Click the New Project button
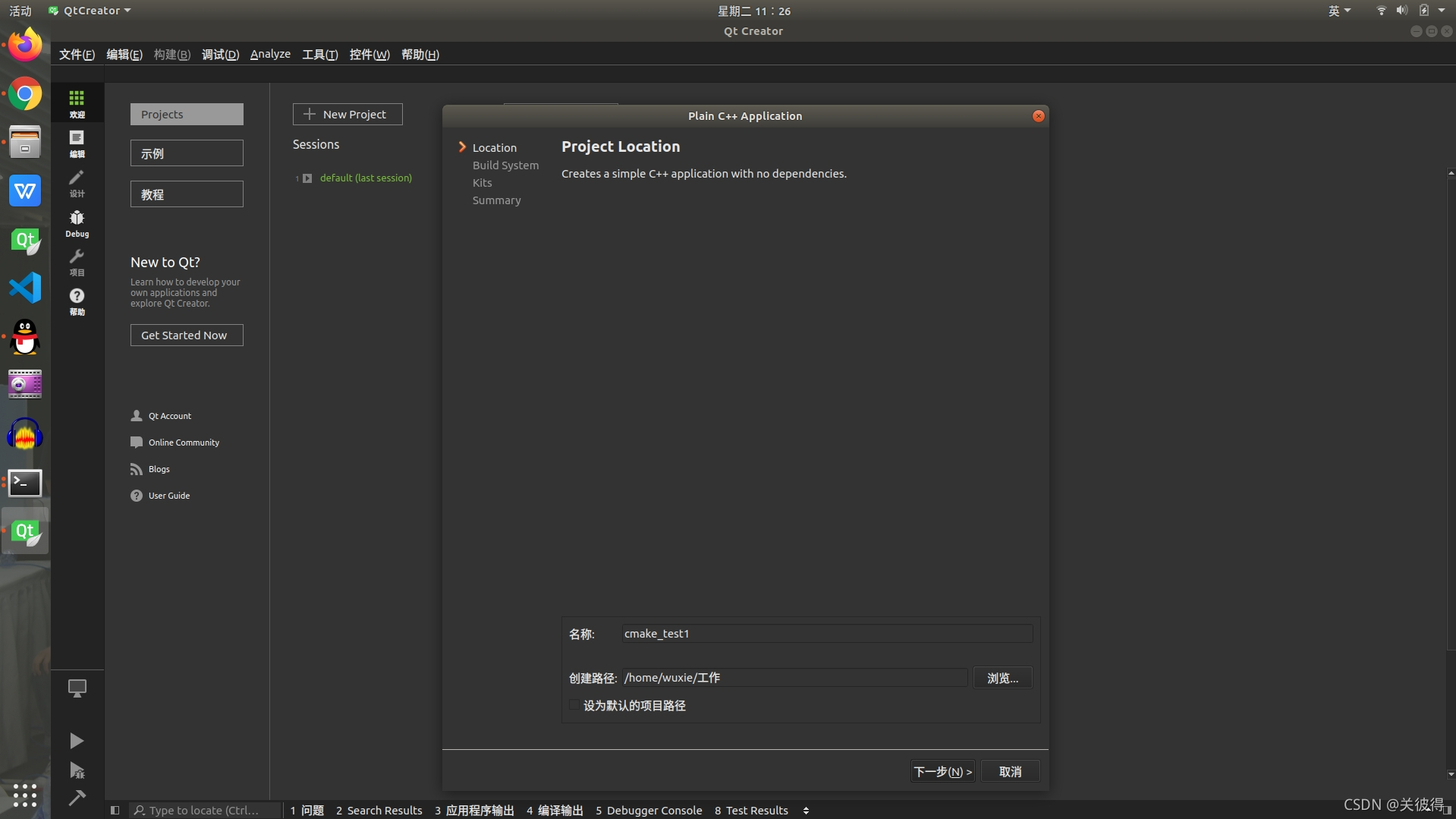 [x=347, y=115]
